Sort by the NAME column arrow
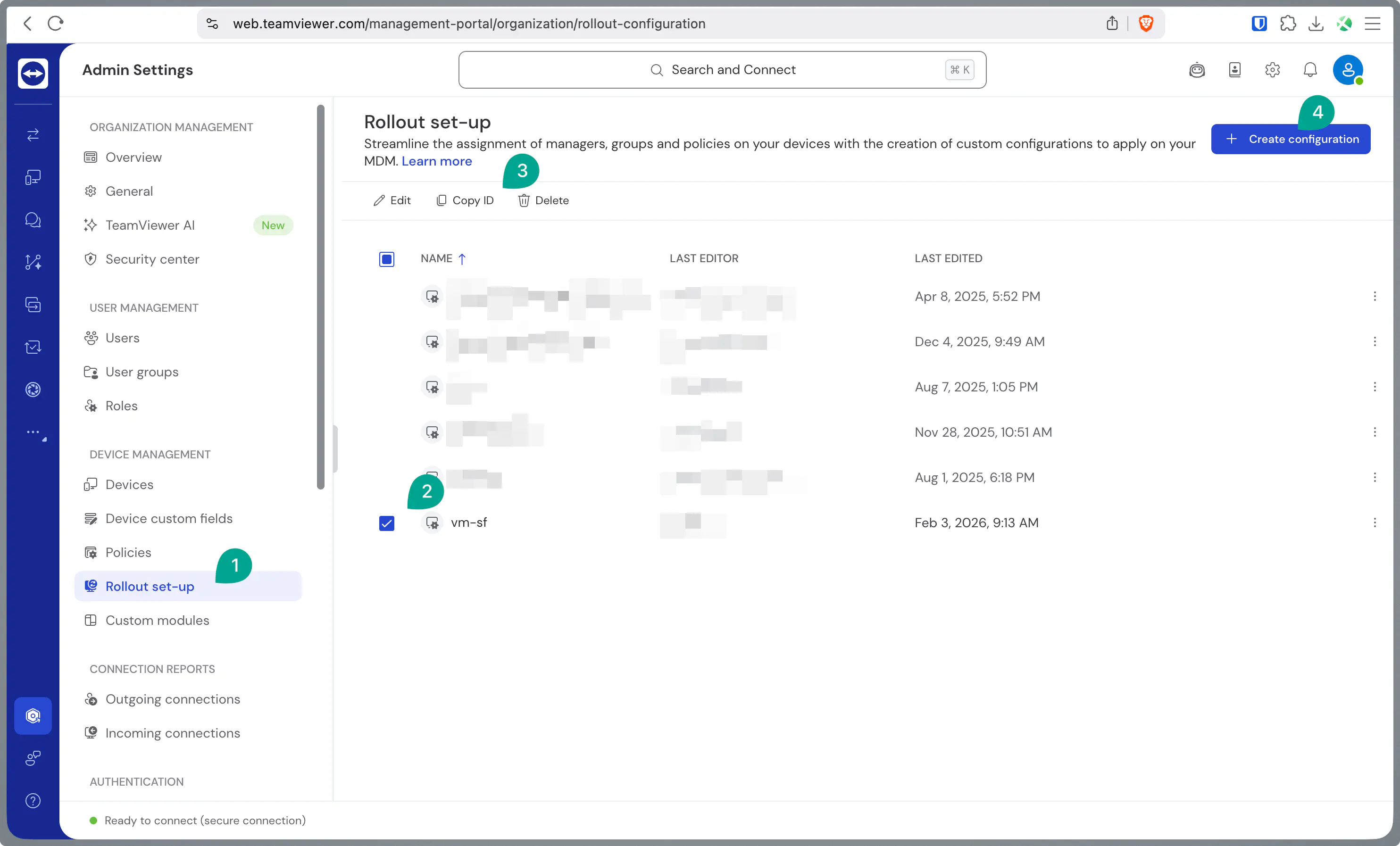The image size is (1400, 846). click(462, 259)
